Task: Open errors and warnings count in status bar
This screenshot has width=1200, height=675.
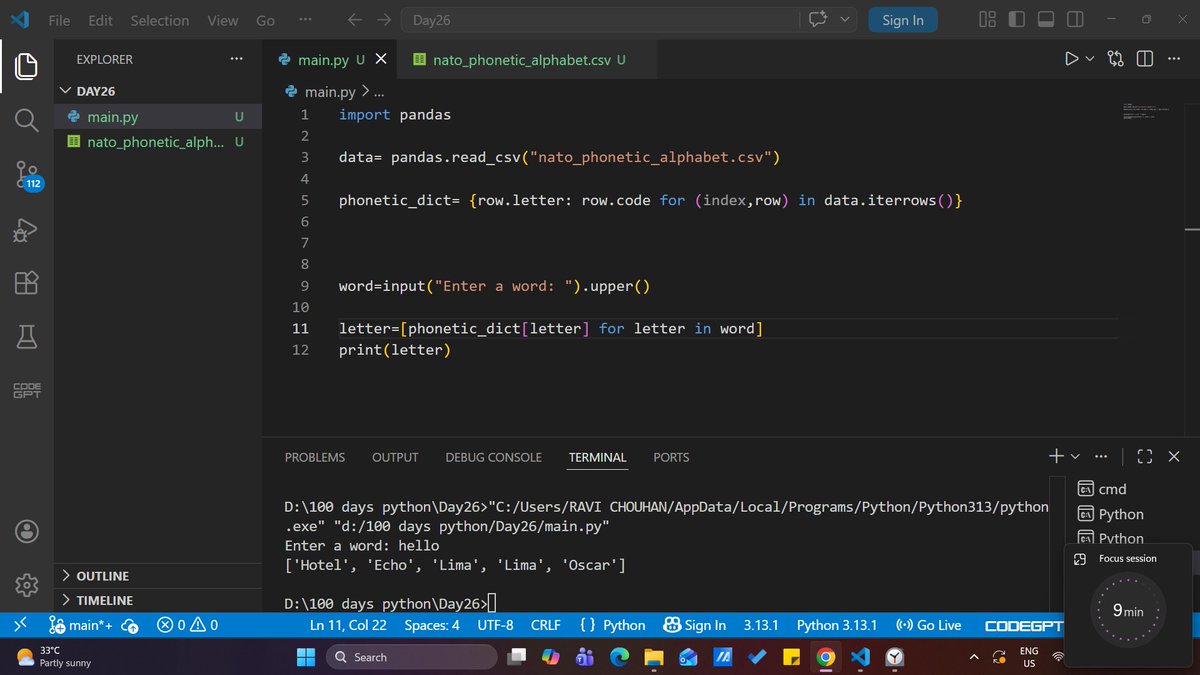Action: coord(187,625)
